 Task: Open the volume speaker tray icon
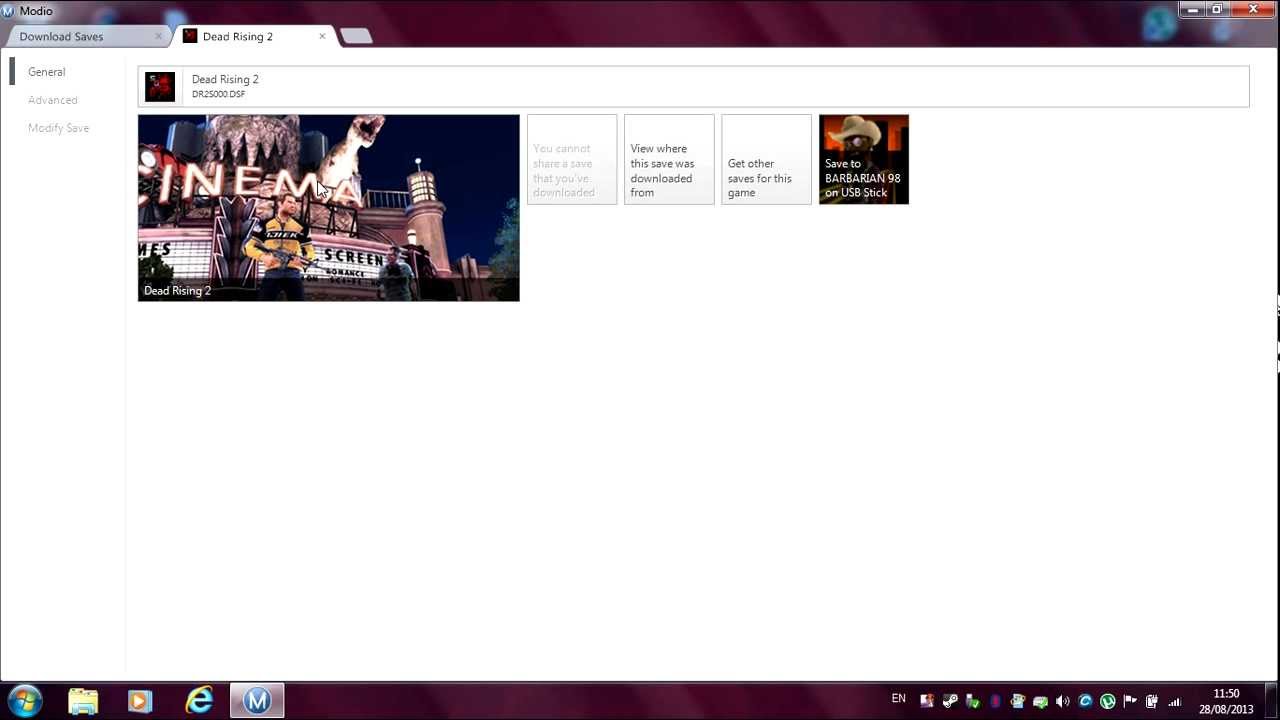(x=1062, y=701)
